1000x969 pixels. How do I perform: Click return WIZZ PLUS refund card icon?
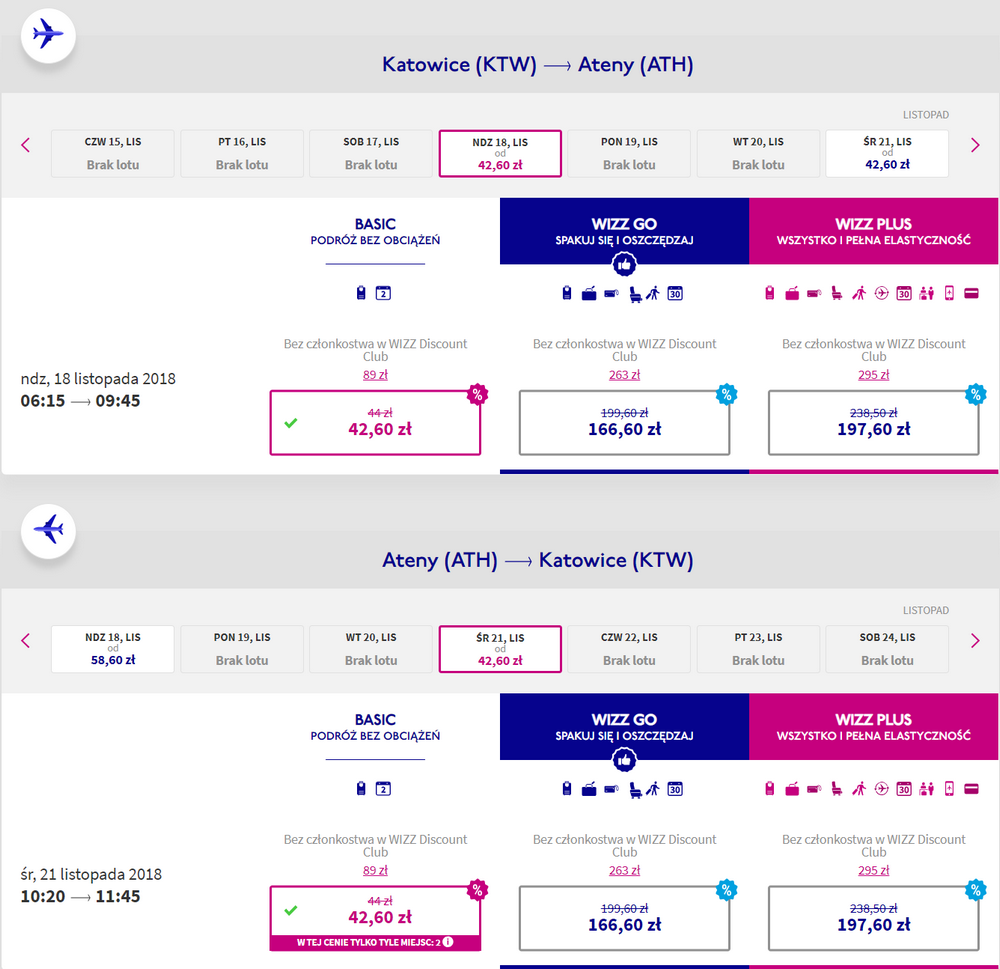pos(971,789)
